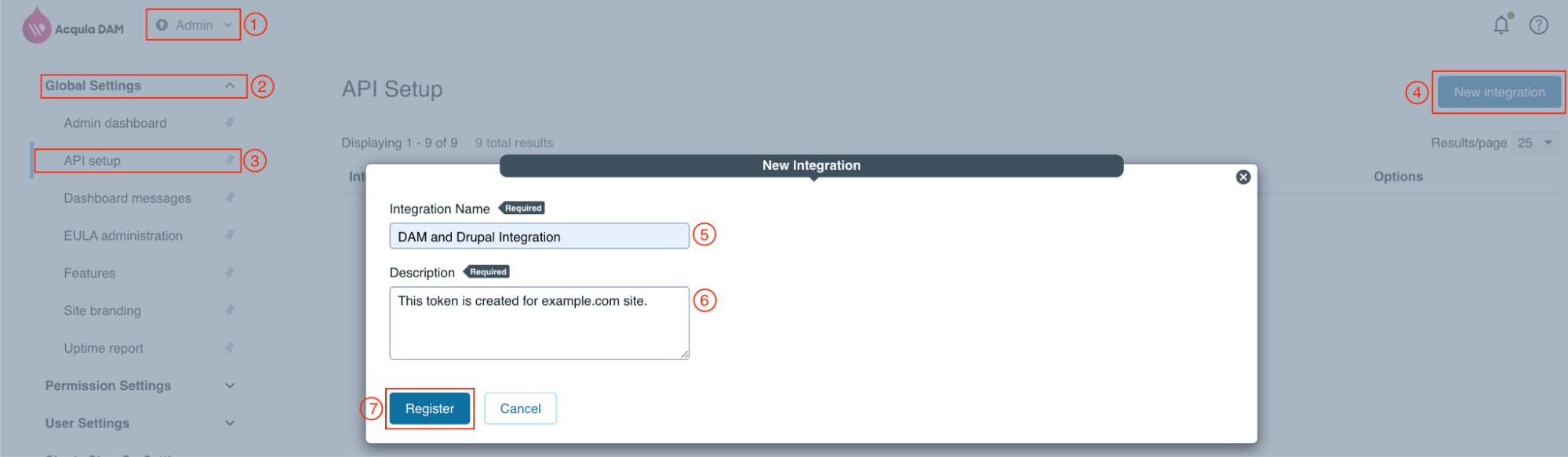Open Dashboard messages in sidebar
Screen dimensions: 1568x457
[x=128, y=198]
